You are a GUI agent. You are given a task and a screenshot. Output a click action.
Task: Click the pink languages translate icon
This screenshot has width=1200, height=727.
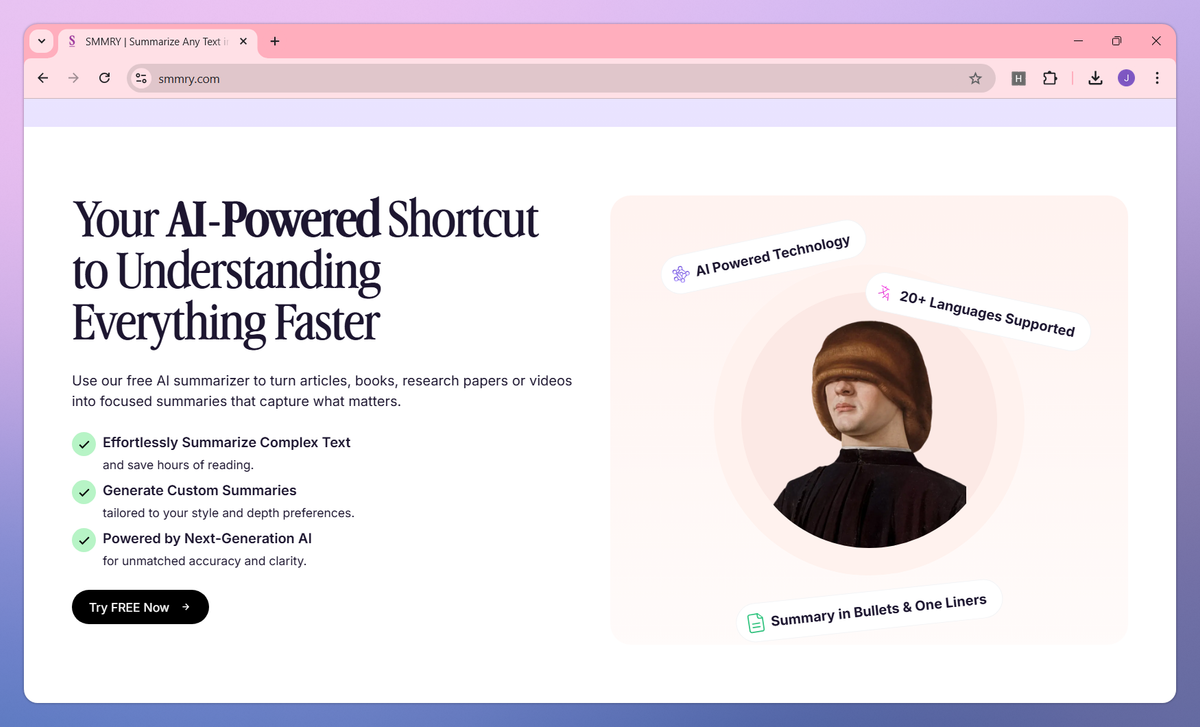(x=884, y=293)
